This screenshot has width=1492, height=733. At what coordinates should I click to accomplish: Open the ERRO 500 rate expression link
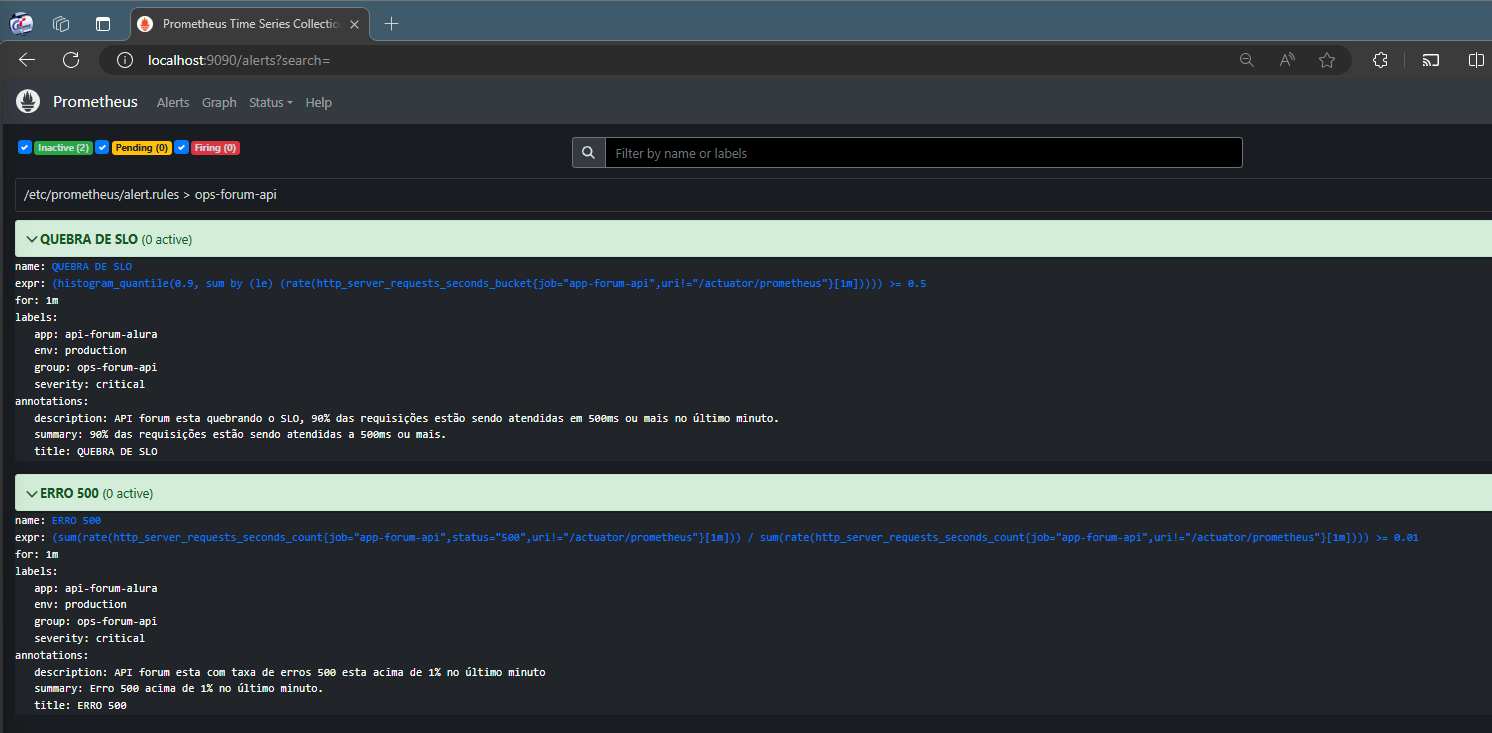tap(734, 537)
